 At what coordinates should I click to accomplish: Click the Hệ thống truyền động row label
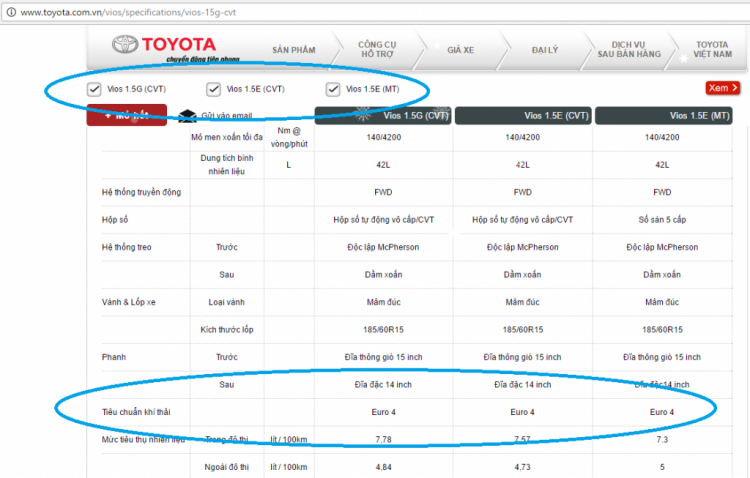pos(142,192)
